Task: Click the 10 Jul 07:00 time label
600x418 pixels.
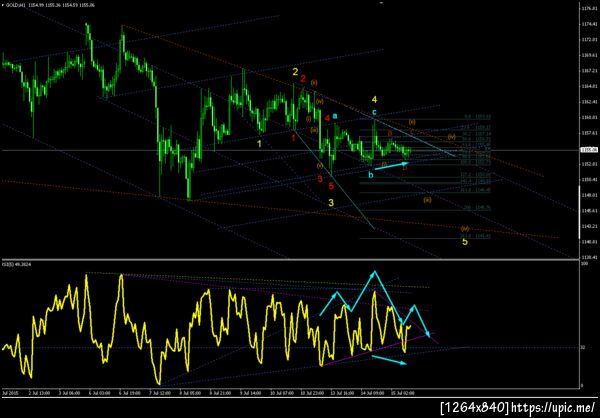Action: [x=280, y=393]
